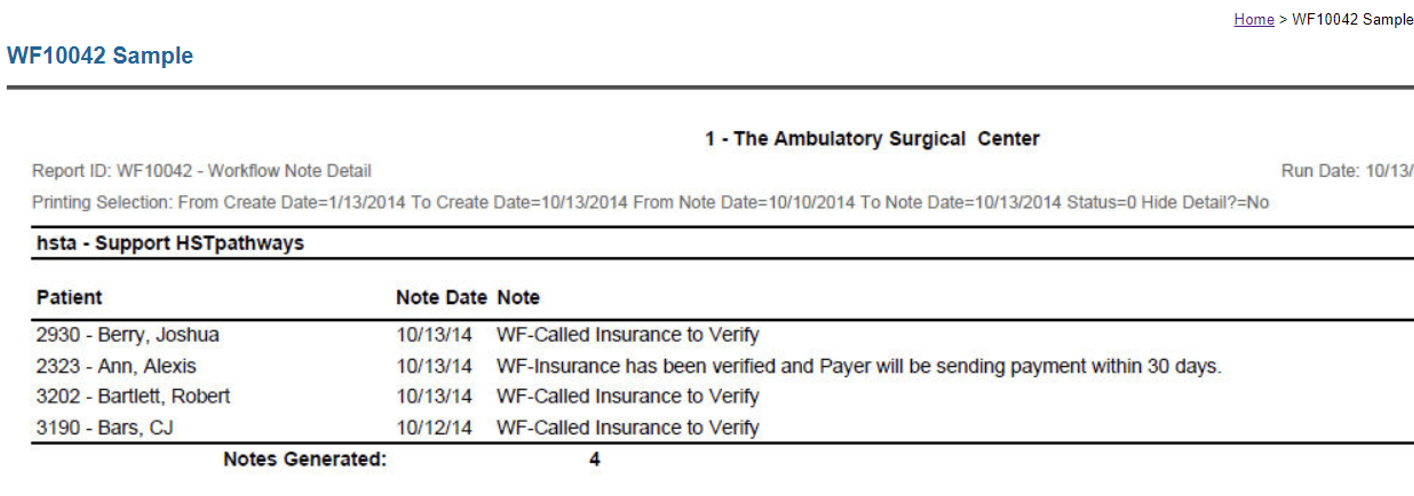
Task: Click Berry, Joshua's Called Insurance note
Action: click(628, 334)
